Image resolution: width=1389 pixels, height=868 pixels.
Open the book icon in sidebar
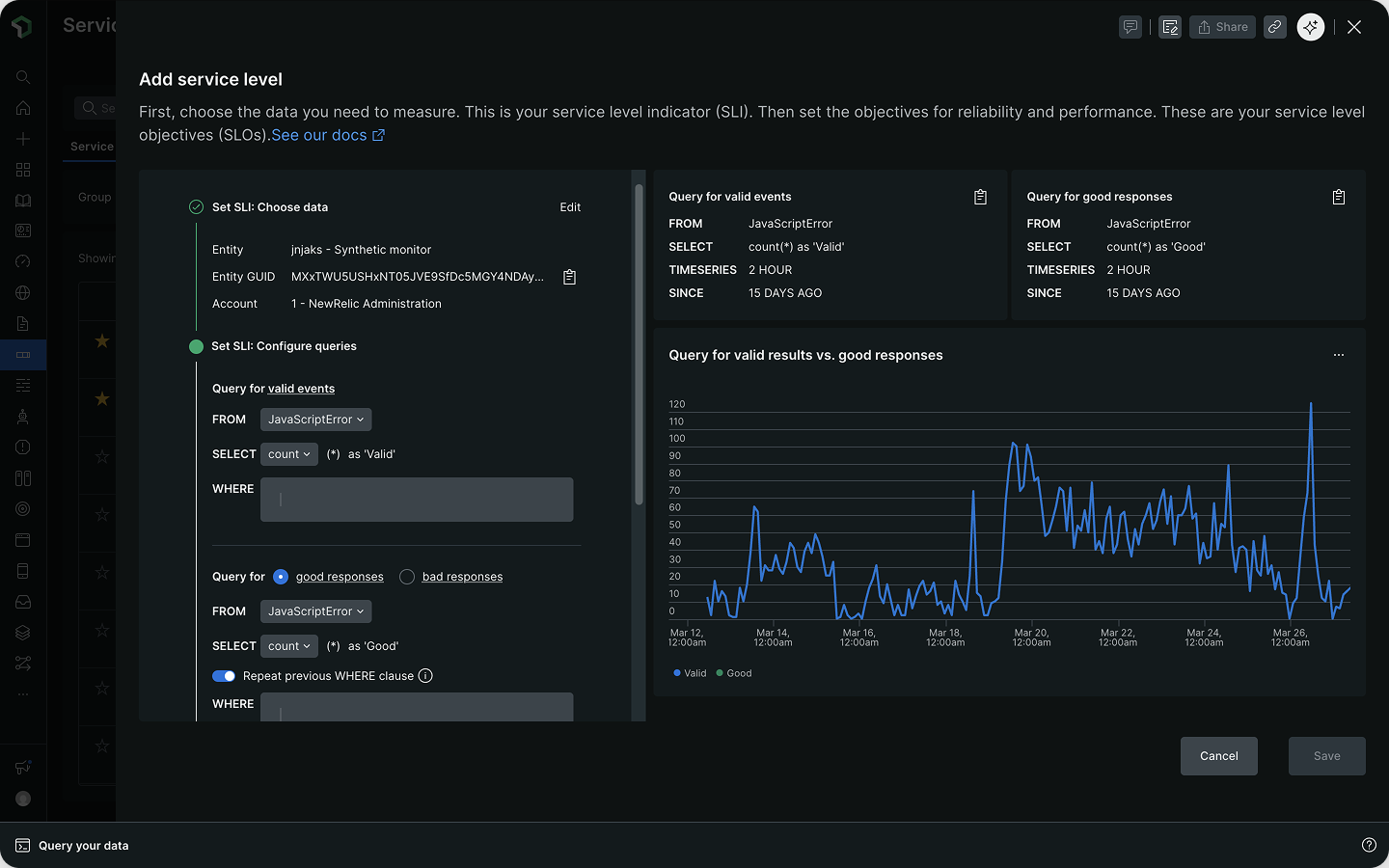(x=23, y=201)
